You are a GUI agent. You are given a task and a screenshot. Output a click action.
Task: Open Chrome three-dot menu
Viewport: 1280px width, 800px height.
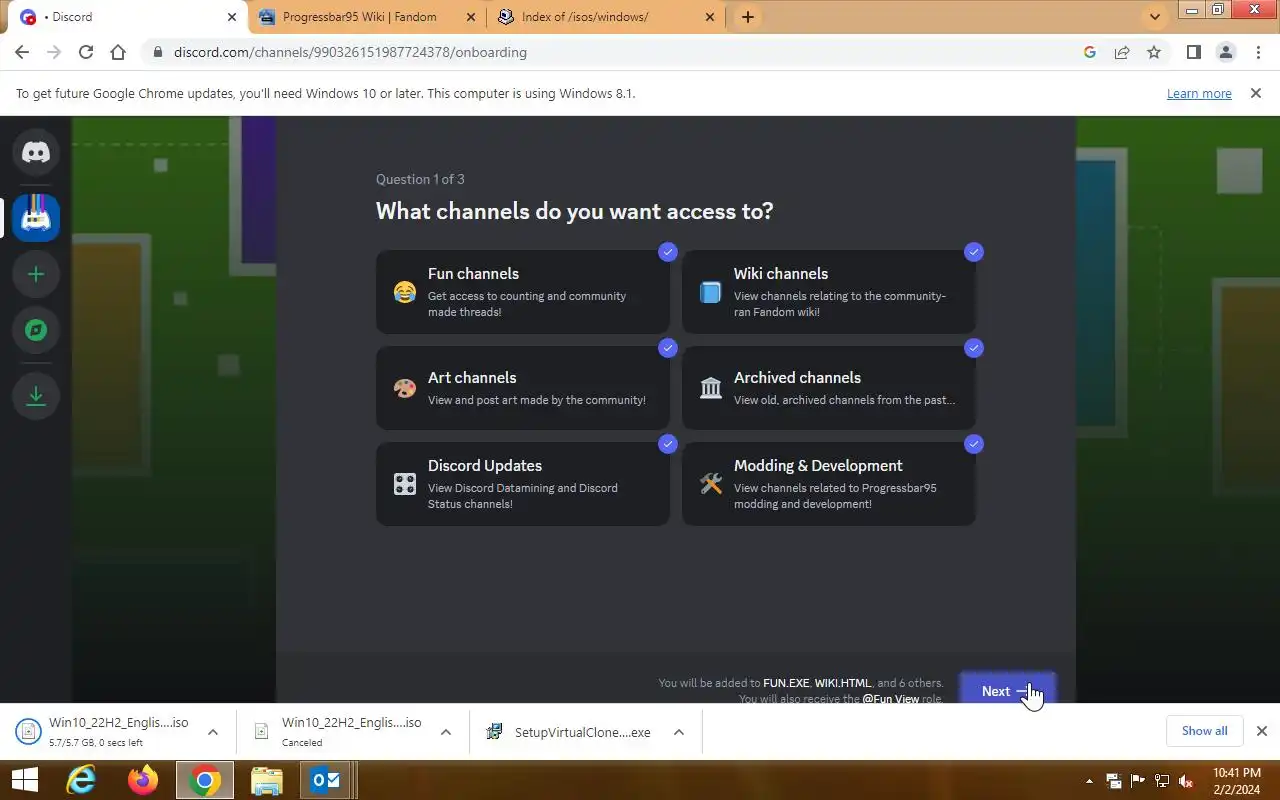pos(1258,52)
